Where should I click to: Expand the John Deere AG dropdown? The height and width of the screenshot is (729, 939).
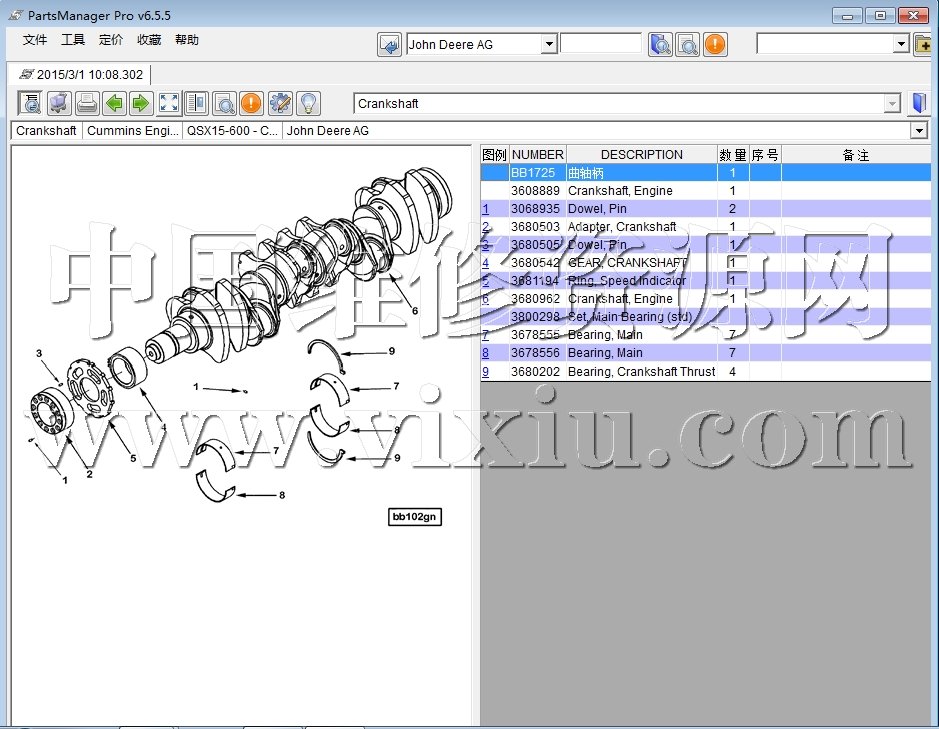coord(548,44)
